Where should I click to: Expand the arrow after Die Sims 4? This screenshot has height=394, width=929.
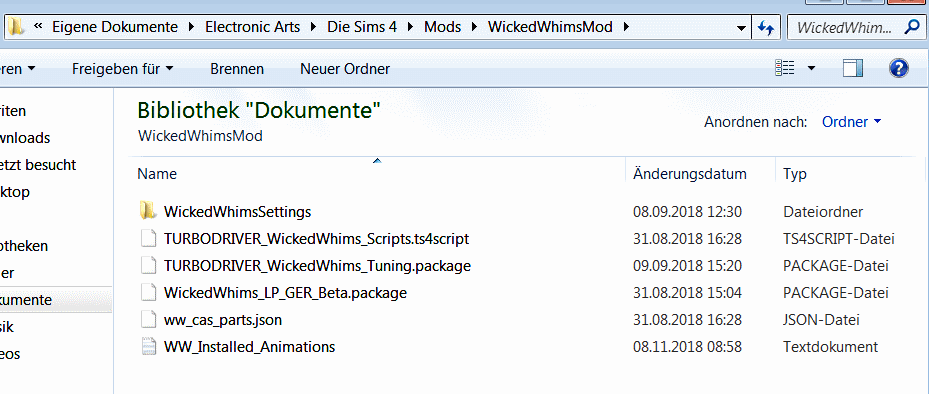411,27
